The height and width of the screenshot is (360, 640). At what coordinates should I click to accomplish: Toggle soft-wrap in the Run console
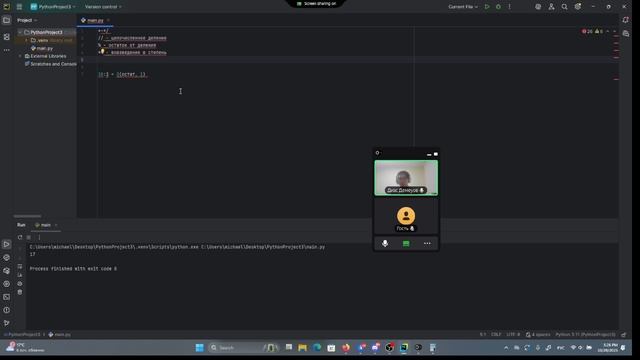click(x=20, y=266)
